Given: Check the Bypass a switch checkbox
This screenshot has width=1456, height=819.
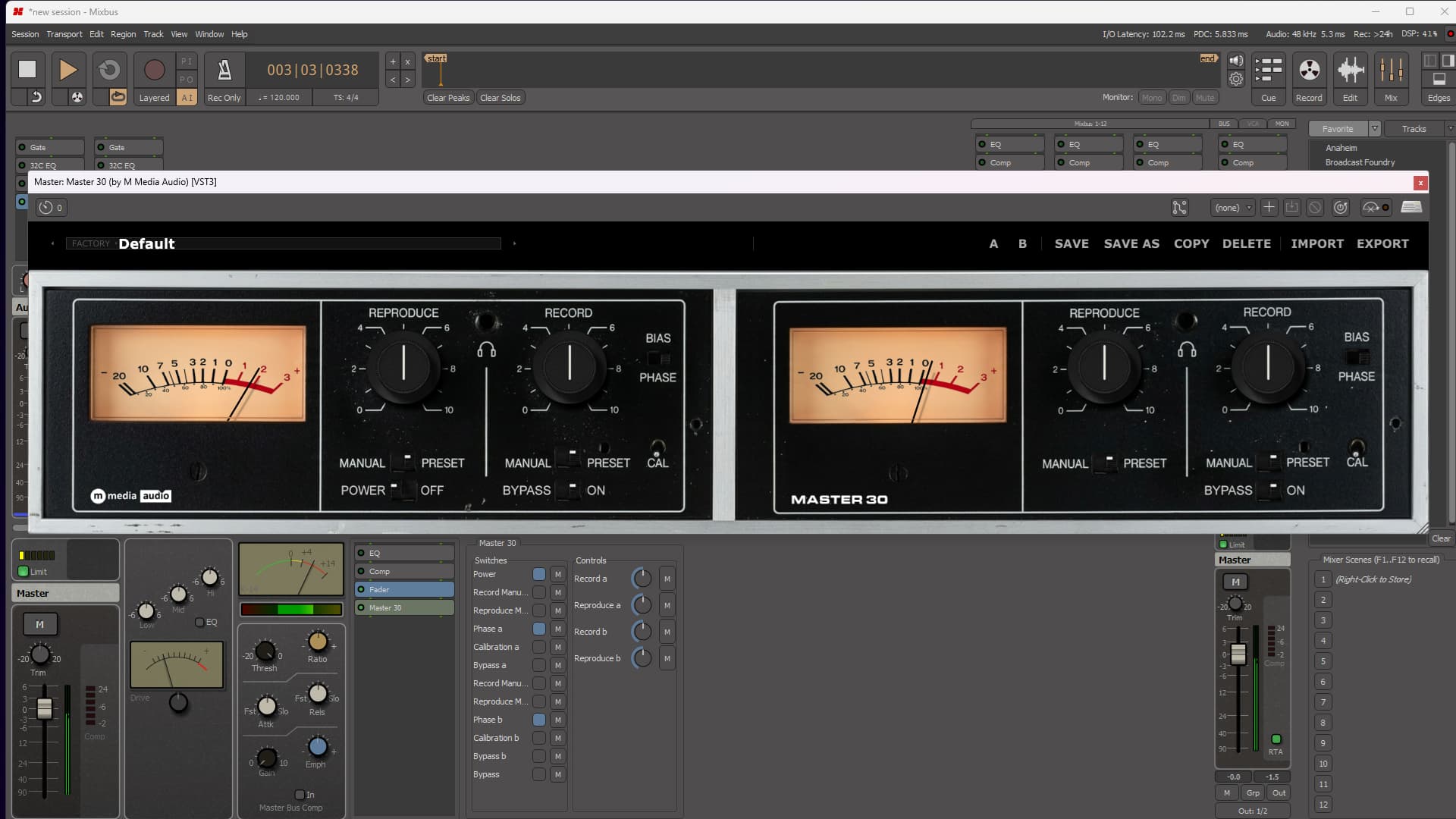Looking at the screenshot, I should coord(539,665).
